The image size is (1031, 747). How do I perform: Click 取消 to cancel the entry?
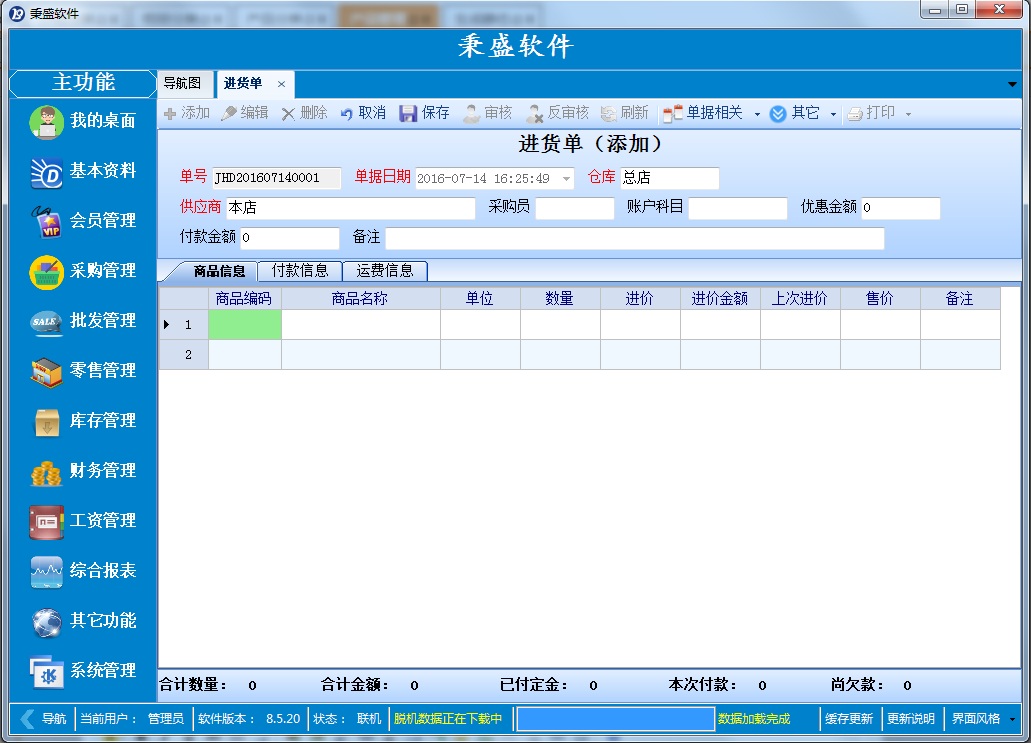tap(363, 113)
